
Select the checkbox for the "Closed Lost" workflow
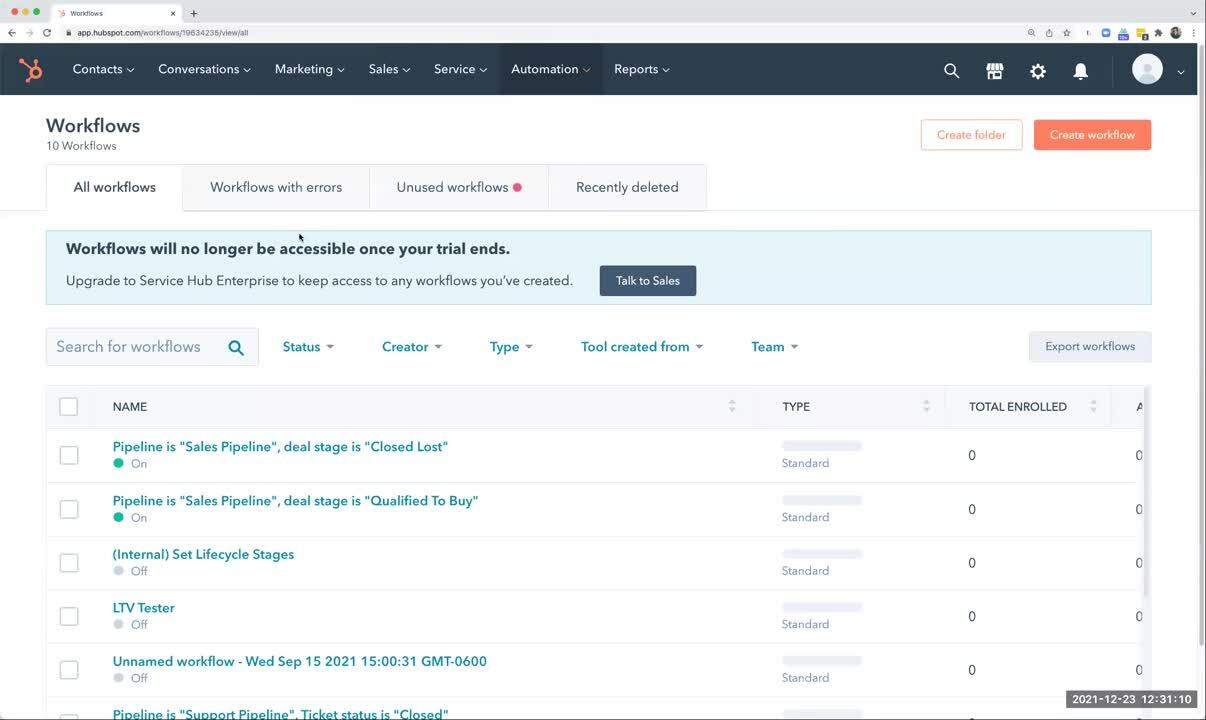click(x=68, y=455)
